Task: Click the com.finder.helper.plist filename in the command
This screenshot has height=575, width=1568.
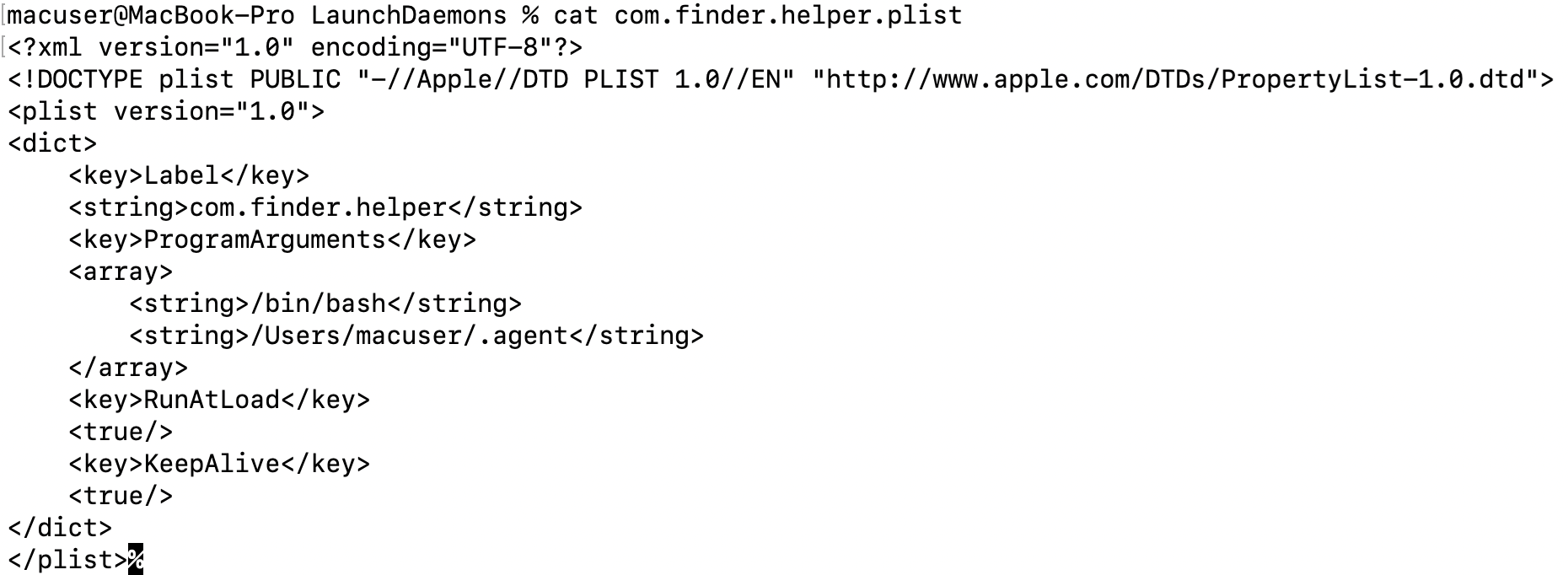Action: coord(787,15)
